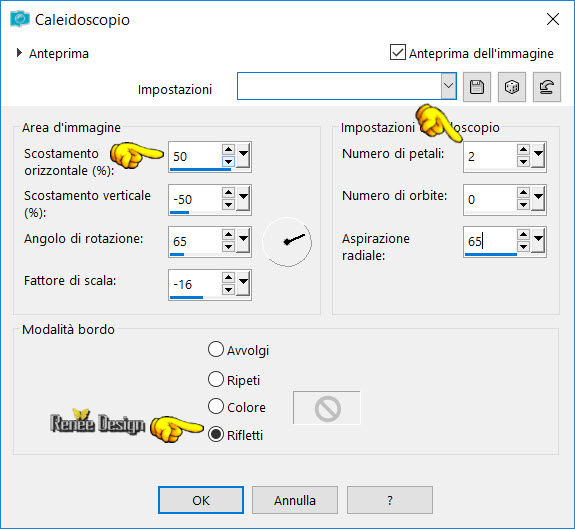The width and height of the screenshot is (575, 529).
Task: Click the rotation angle dial
Action: coord(287,242)
